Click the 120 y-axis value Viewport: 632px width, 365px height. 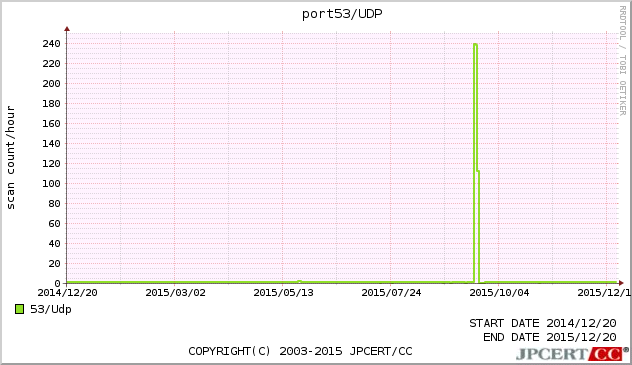[52, 164]
